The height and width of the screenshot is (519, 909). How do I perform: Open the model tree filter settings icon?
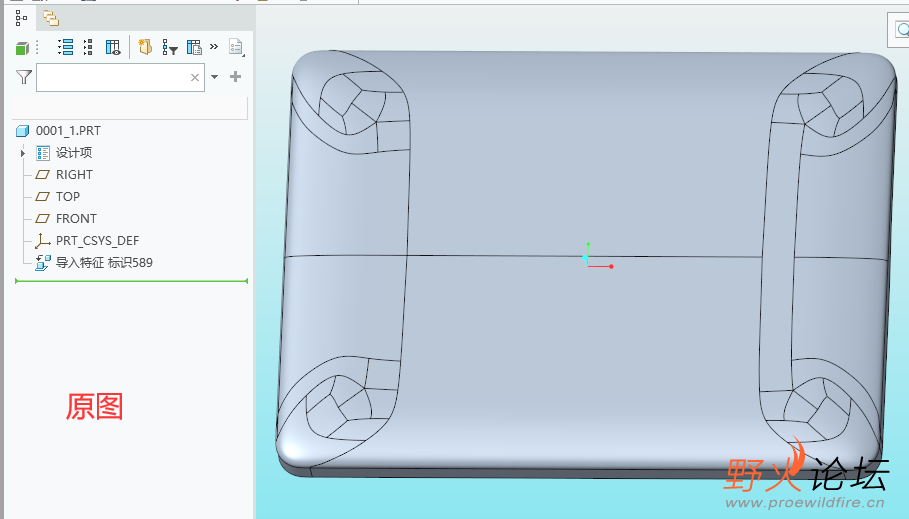[169, 48]
